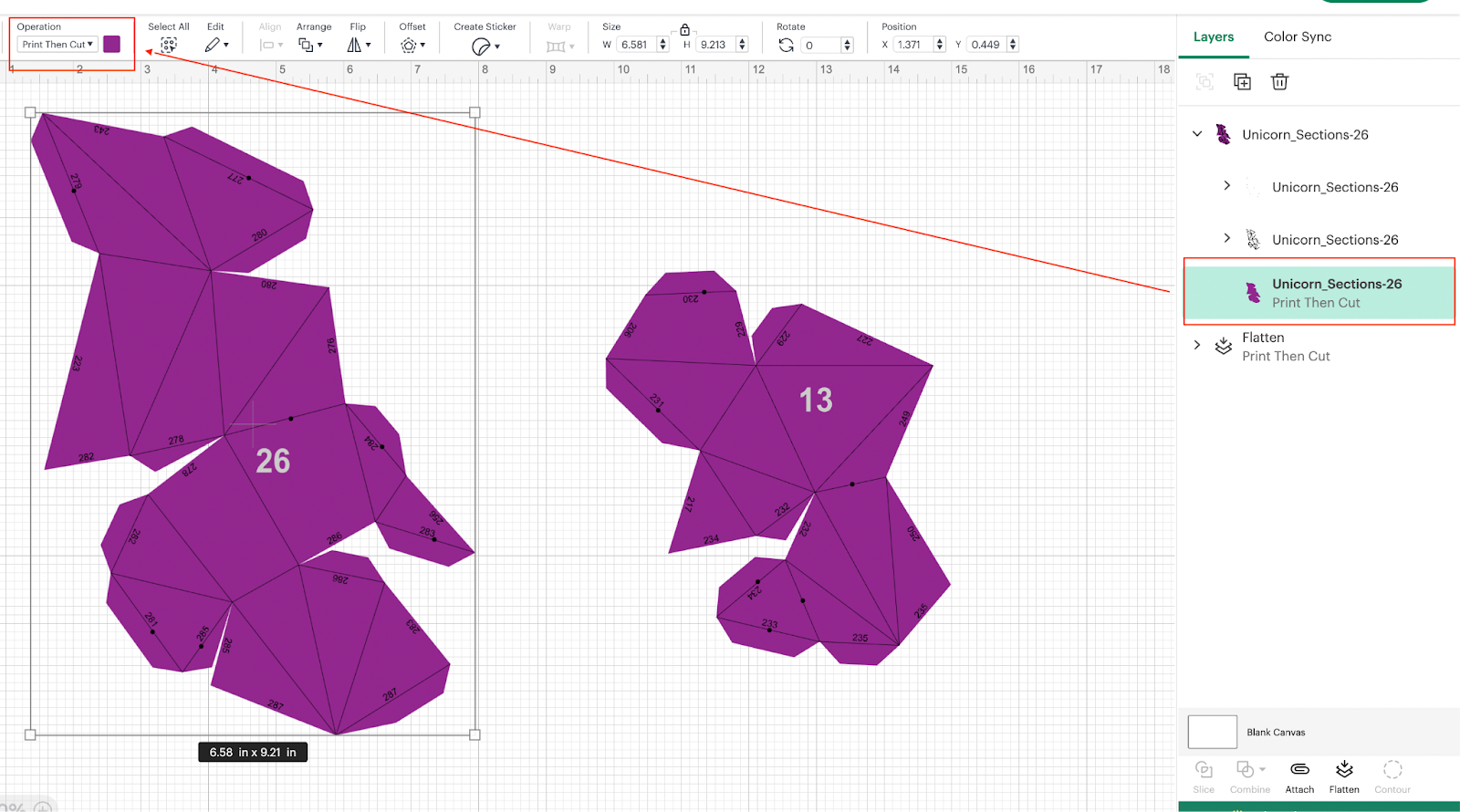Click the Select All icon
The height and width of the screenshot is (812, 1460).
tap(169, 45)
